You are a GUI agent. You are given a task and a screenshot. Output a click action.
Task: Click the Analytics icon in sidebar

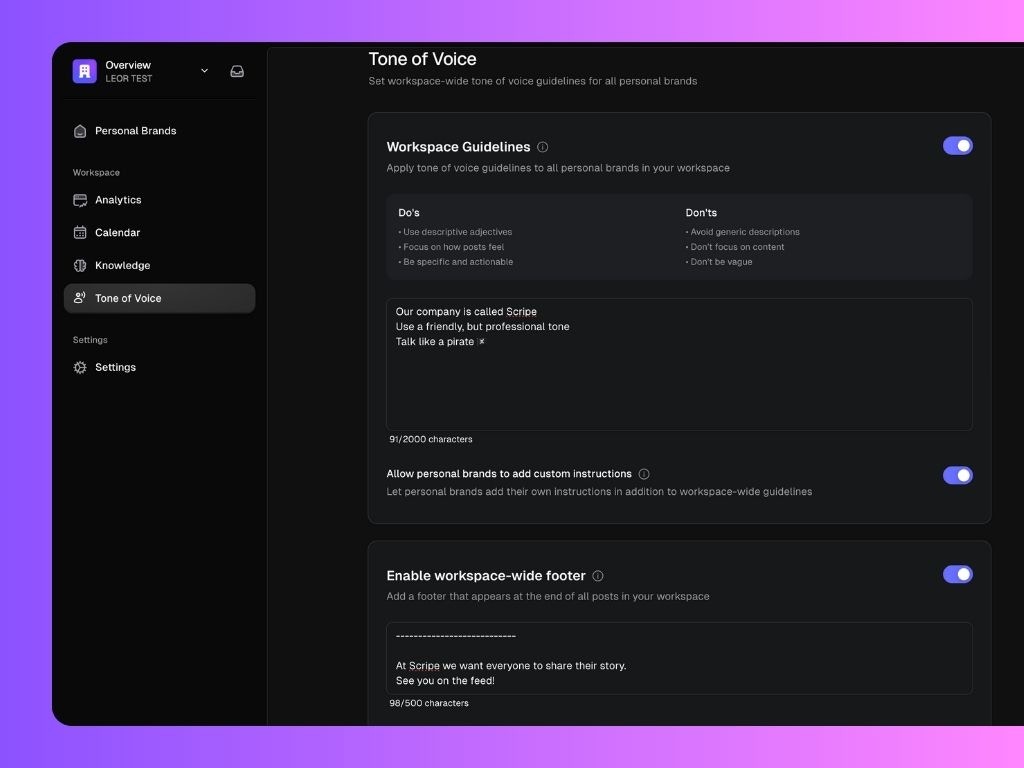coord(80,200)
